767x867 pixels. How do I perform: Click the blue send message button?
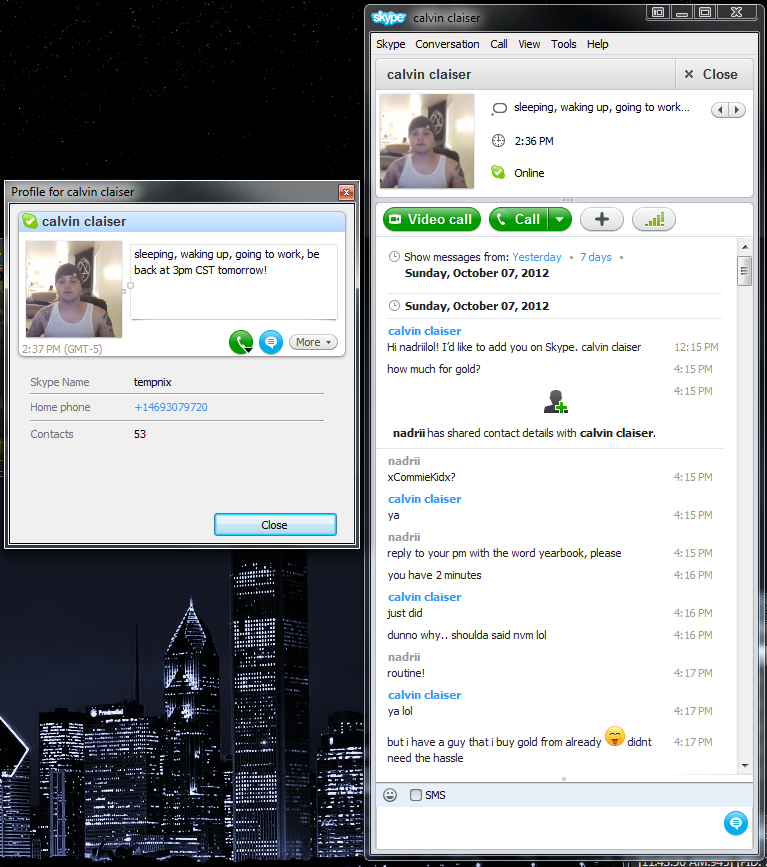pos(735,823)
